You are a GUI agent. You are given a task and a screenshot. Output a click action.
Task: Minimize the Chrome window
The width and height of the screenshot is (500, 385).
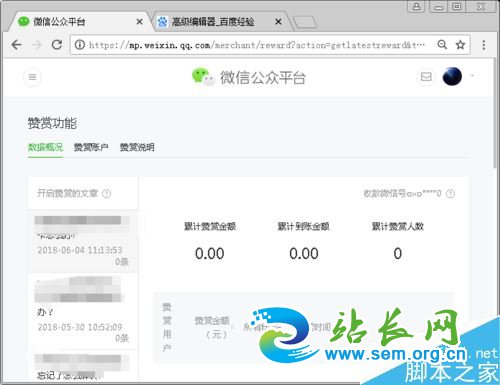click(439, 7)
